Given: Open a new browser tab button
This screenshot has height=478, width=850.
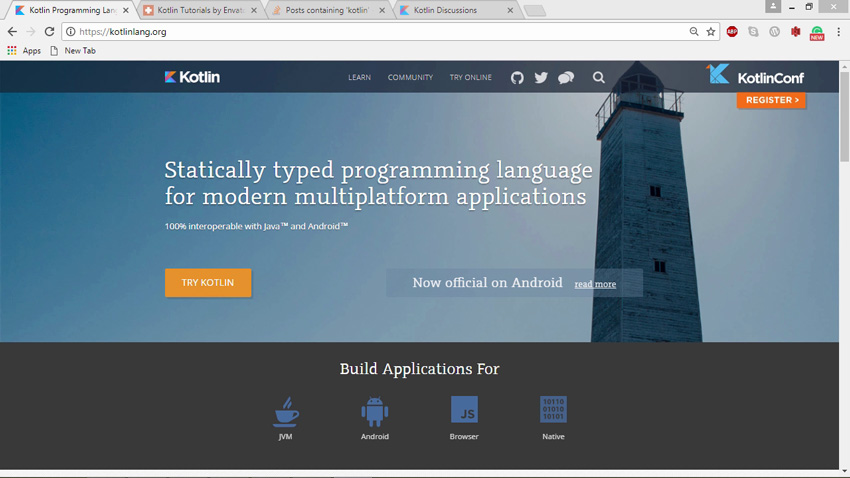Looking at the screenshot, I should click(535, 10).
